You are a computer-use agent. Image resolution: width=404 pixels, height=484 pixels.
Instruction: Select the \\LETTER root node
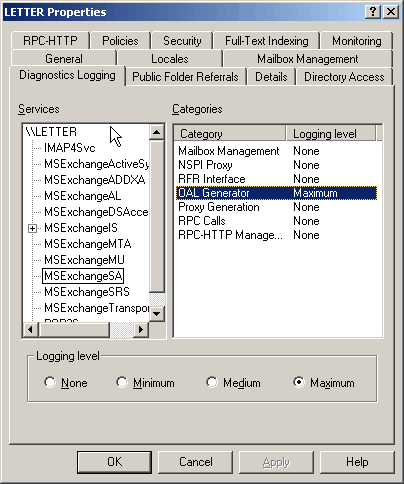pos(51,132)
